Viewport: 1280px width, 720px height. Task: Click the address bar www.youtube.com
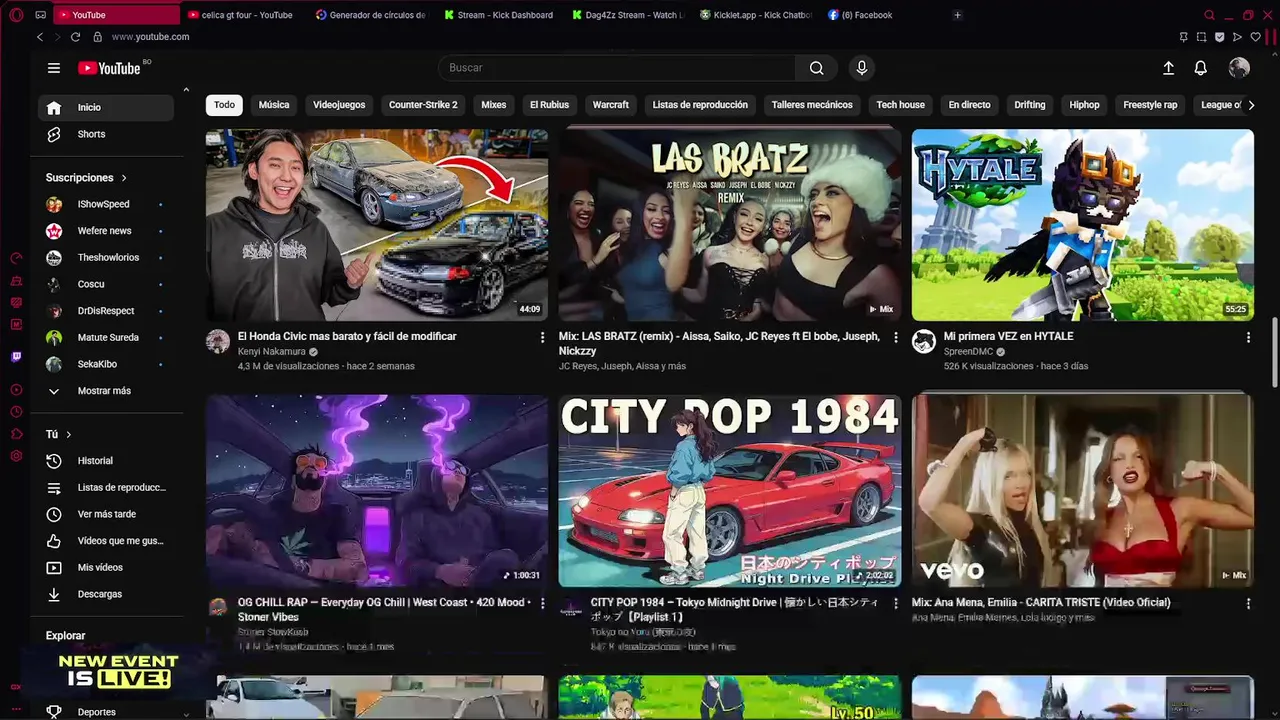(x=150, y=37)
